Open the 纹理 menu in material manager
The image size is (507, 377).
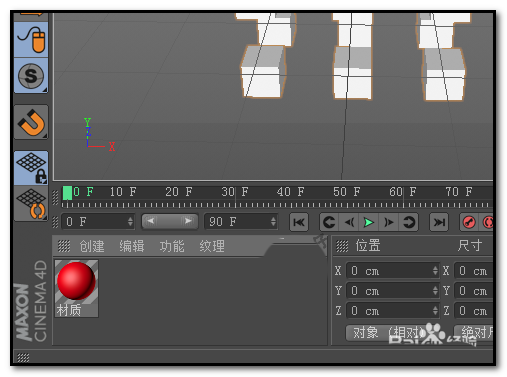click(x=212, y=247)
